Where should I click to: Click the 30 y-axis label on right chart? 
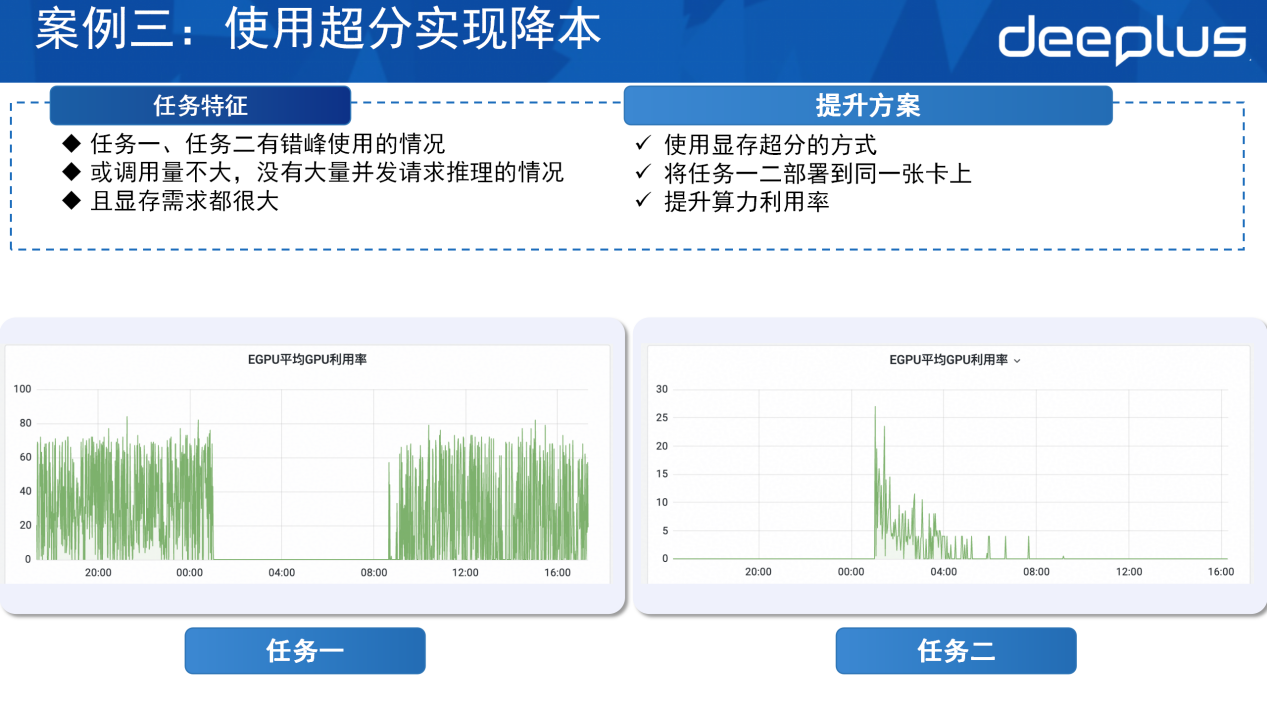(661, 389)
